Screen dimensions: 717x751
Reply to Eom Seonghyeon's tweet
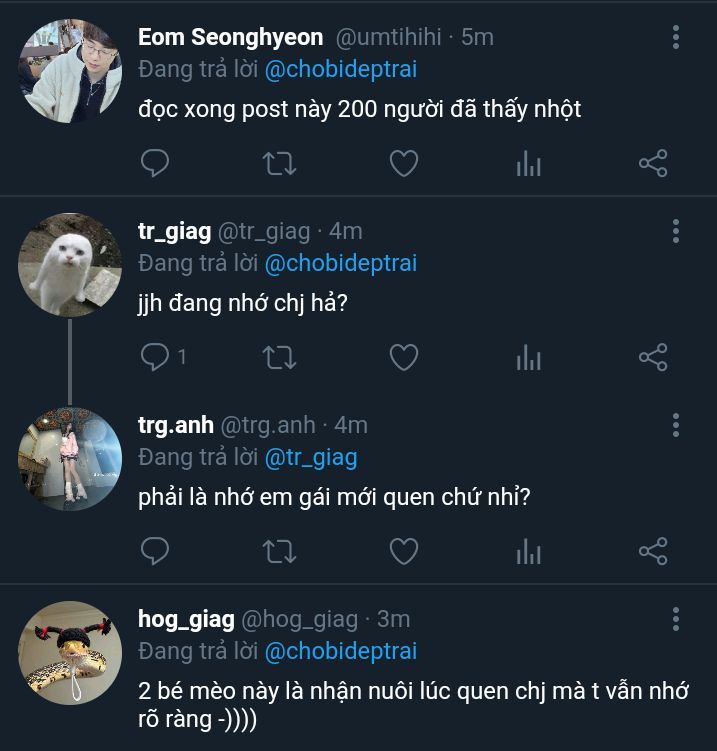click(154, 163)
